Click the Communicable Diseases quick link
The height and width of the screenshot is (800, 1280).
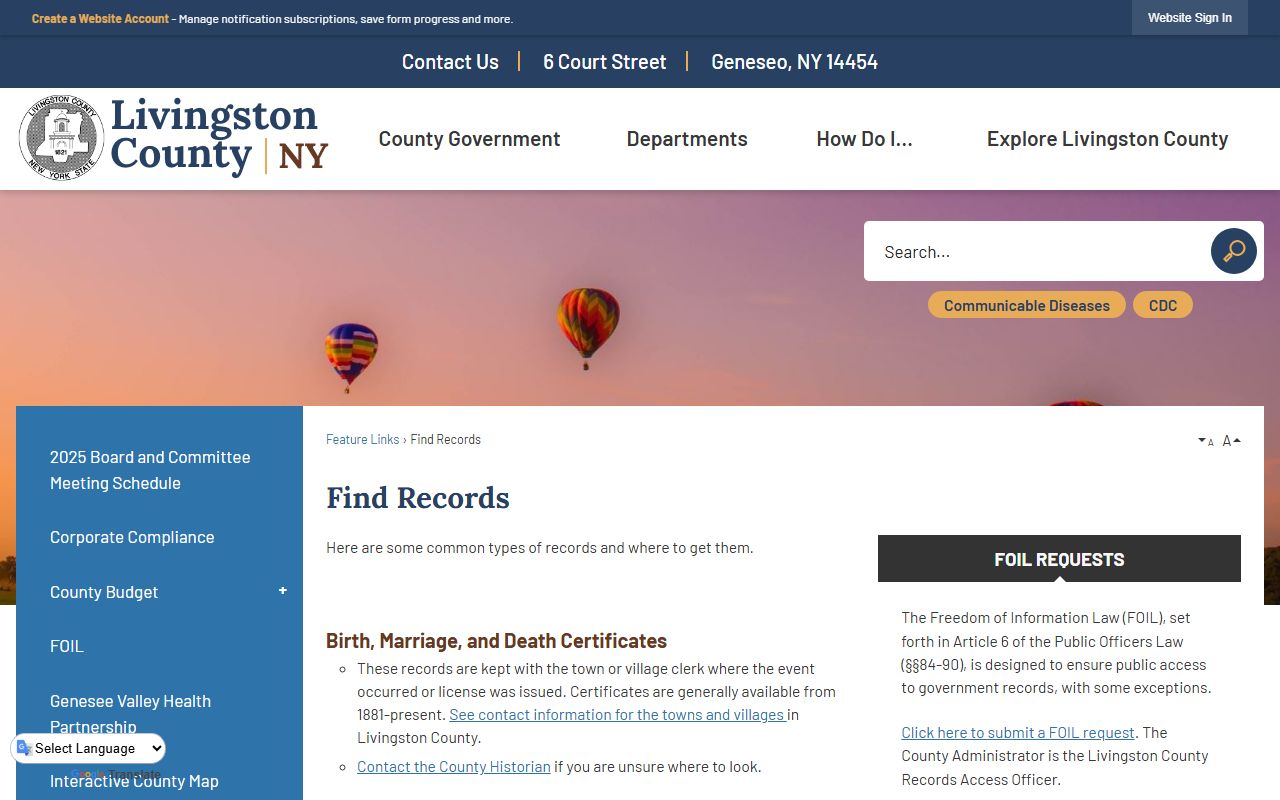coord(1026,305)
